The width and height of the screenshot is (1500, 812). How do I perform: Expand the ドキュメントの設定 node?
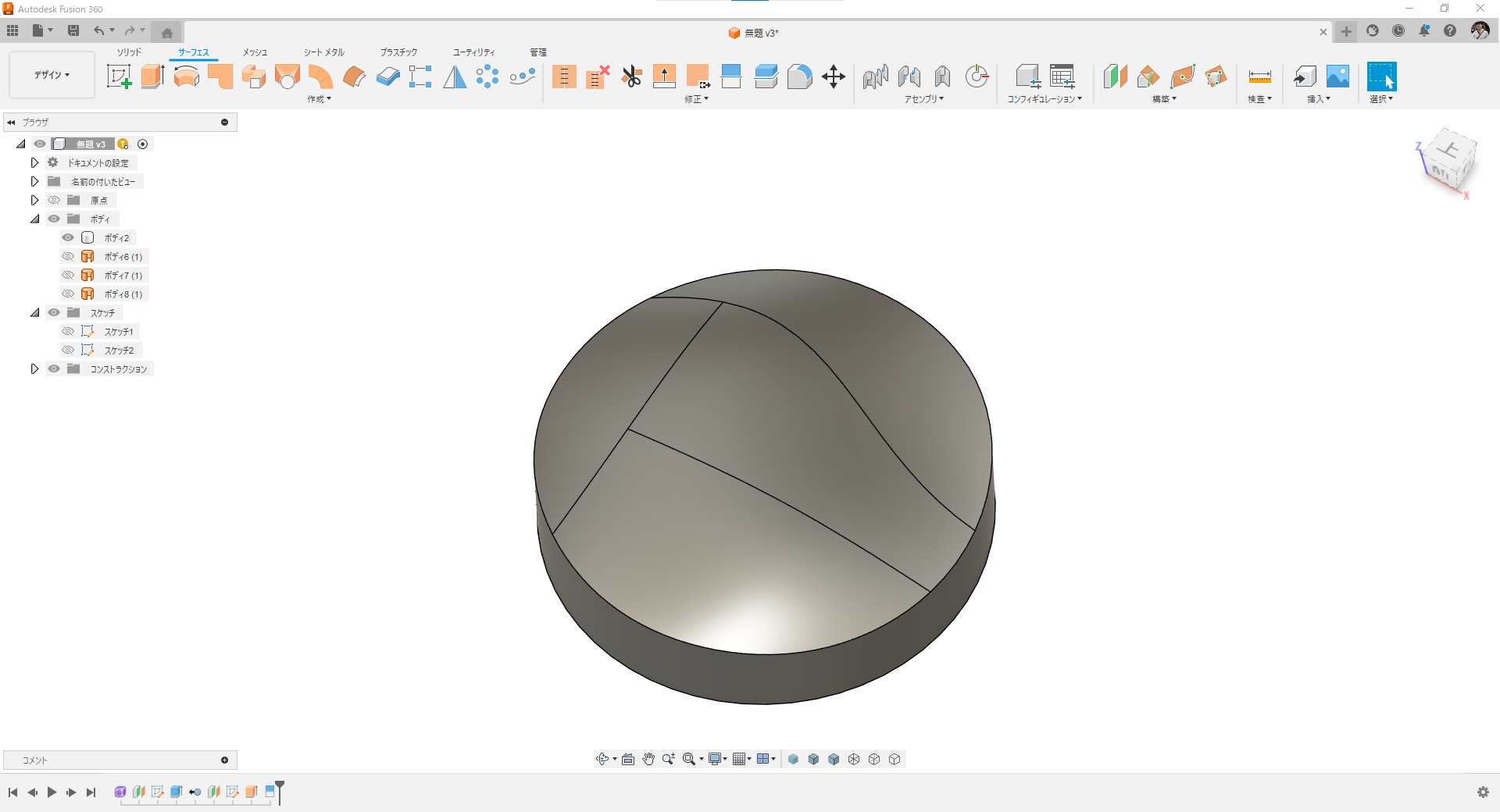34,162
